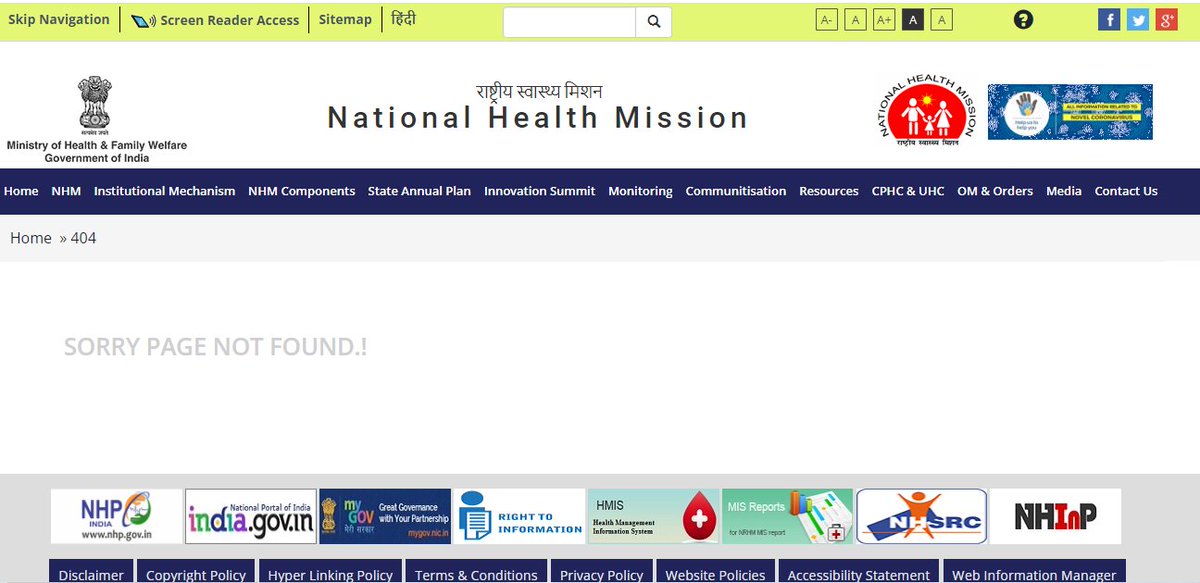
Task: Open the Privacy Policy footer link
Action: pos(602,572)
